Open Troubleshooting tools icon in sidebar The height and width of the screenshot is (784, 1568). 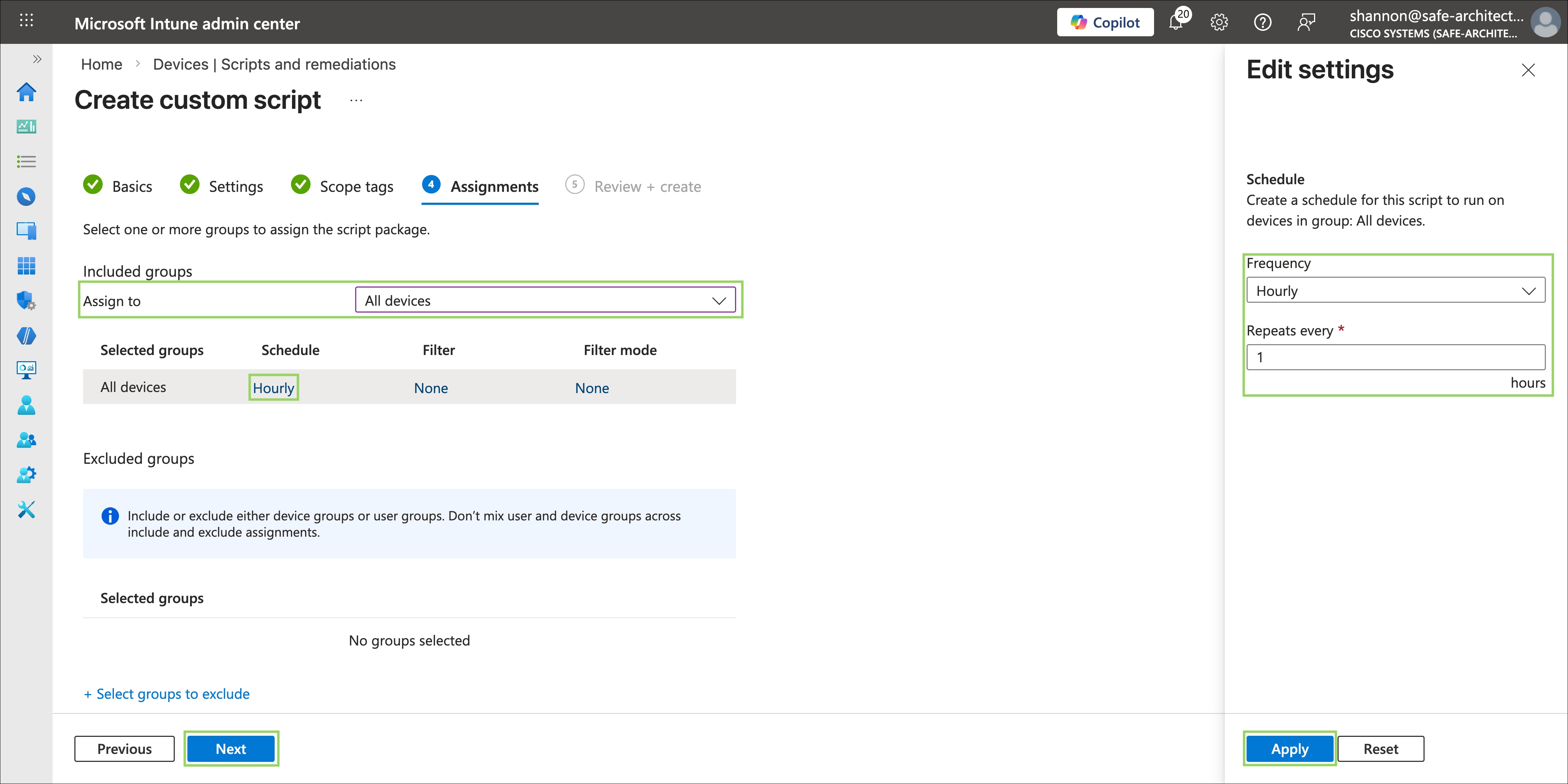pos(26,510)
